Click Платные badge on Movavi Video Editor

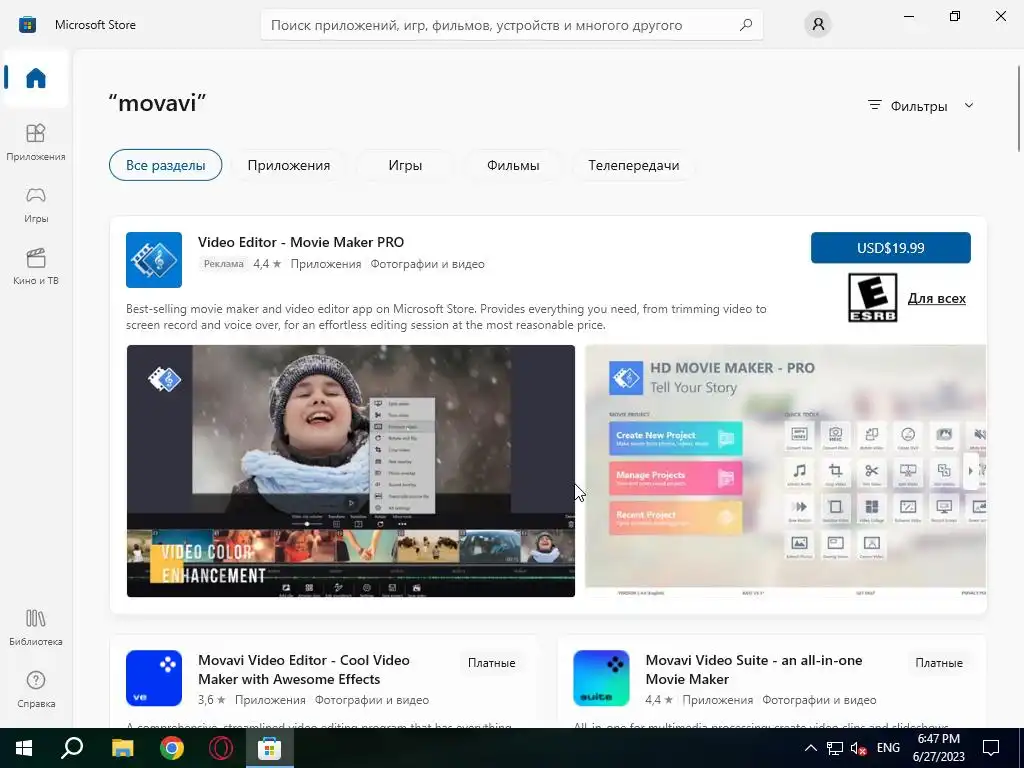tap(491, 663)
